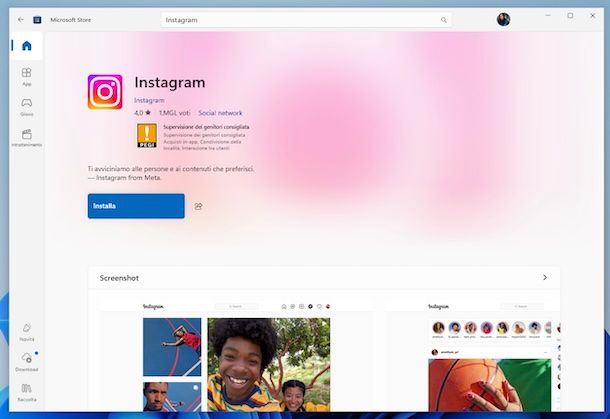Viewport: 610px width, 419px height.
Task: Click the 1 MGL voti rating count
Action: (x=174, y=113)
